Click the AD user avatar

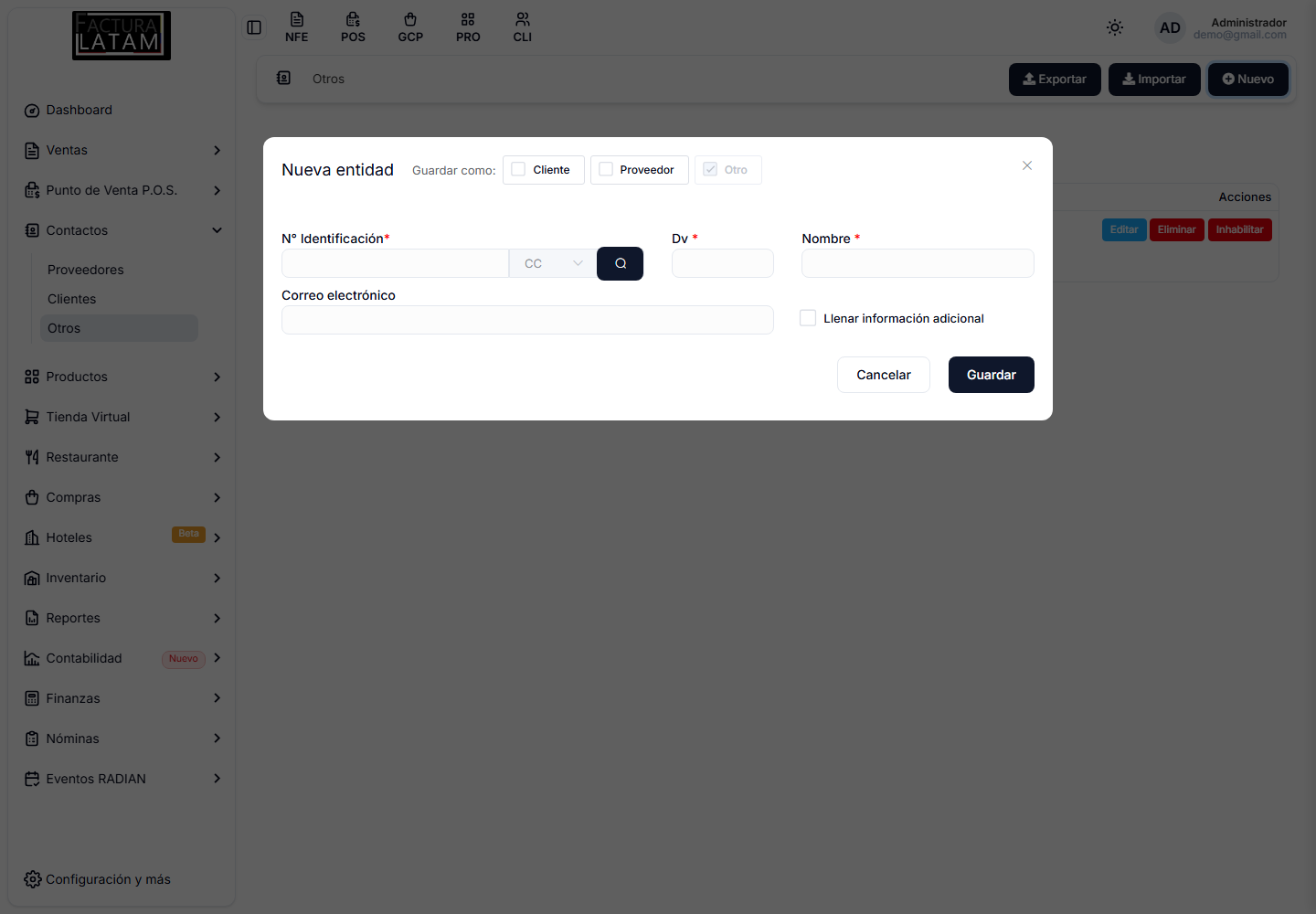point(1170,28)
